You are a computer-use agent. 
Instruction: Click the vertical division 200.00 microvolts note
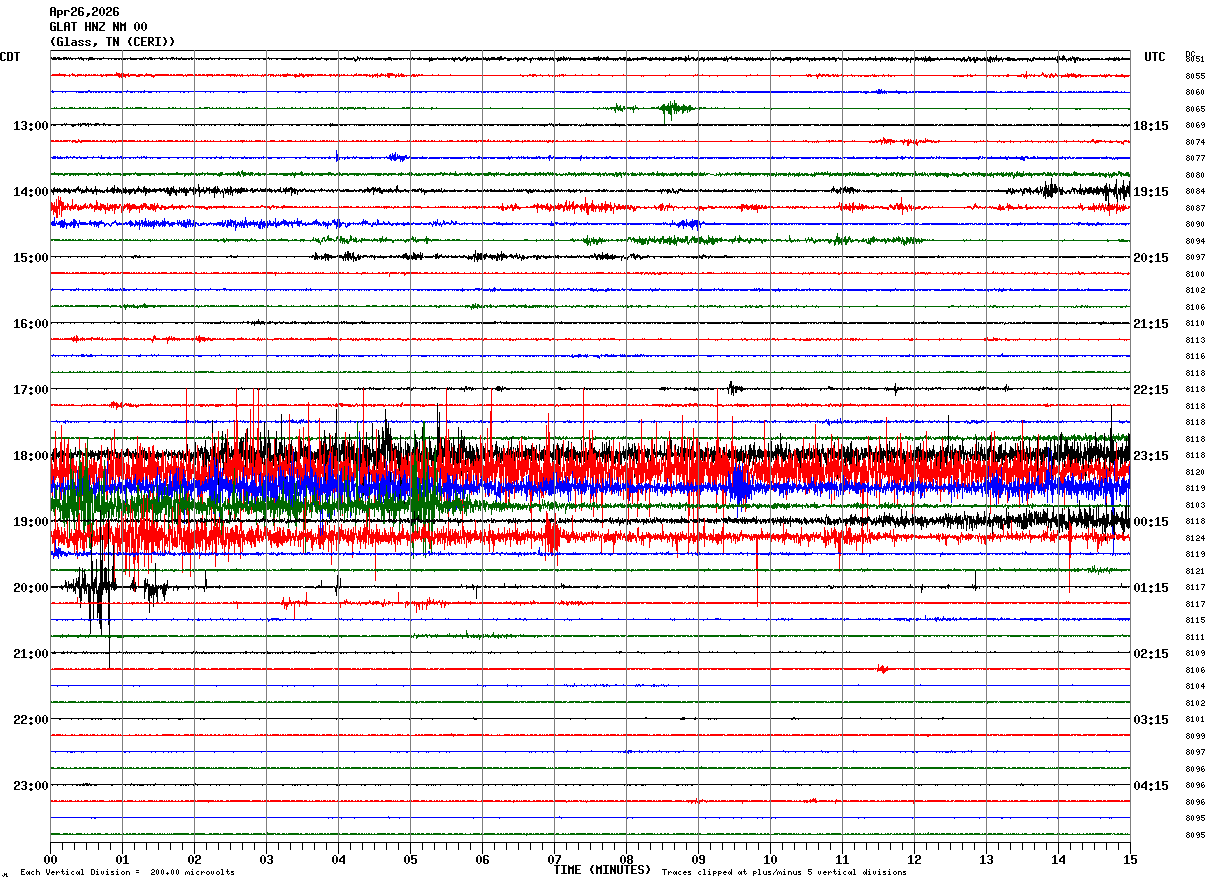coord(127,873)
